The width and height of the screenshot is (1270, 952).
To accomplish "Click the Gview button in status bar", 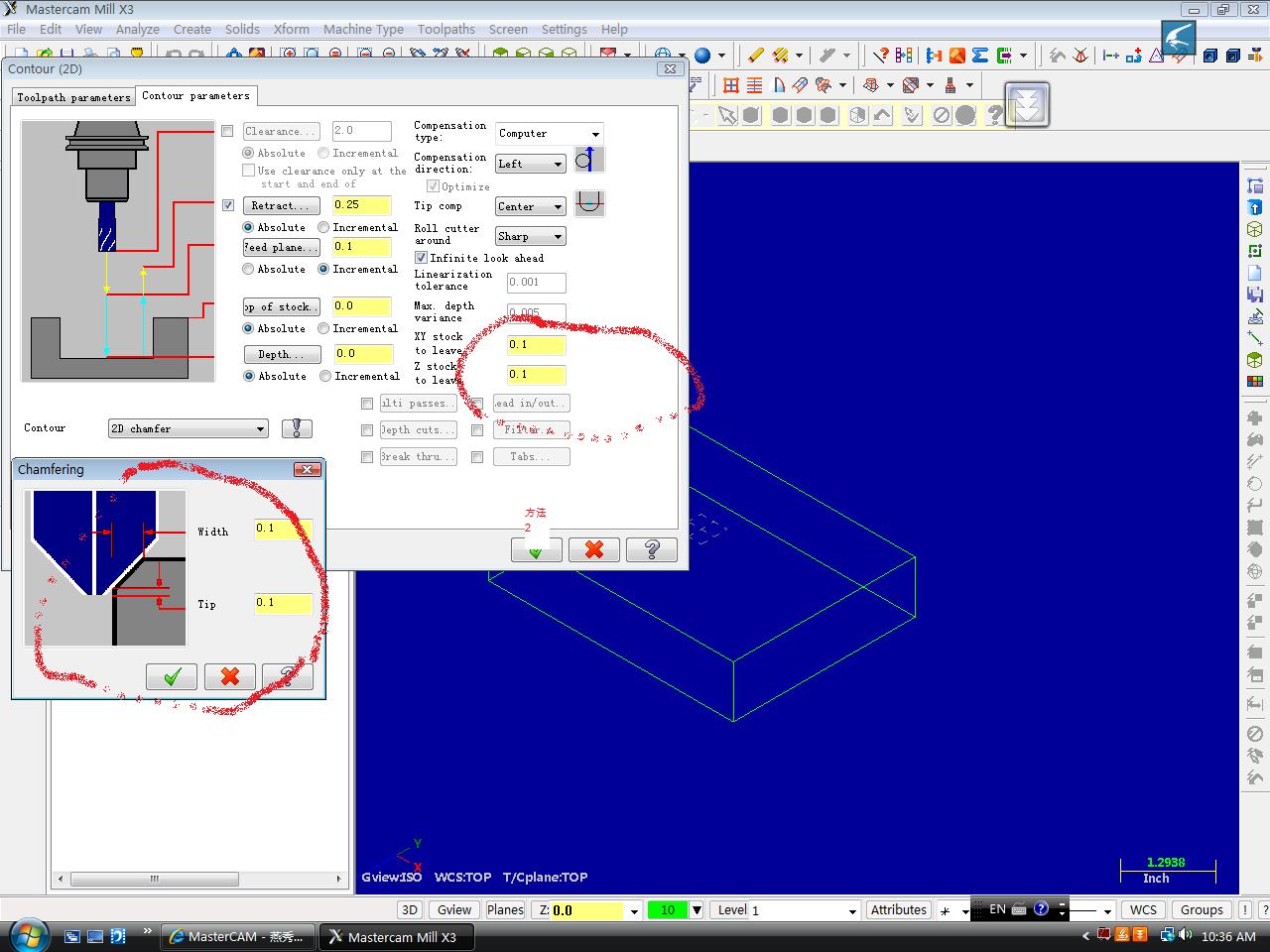I will [x=454, y=910].
